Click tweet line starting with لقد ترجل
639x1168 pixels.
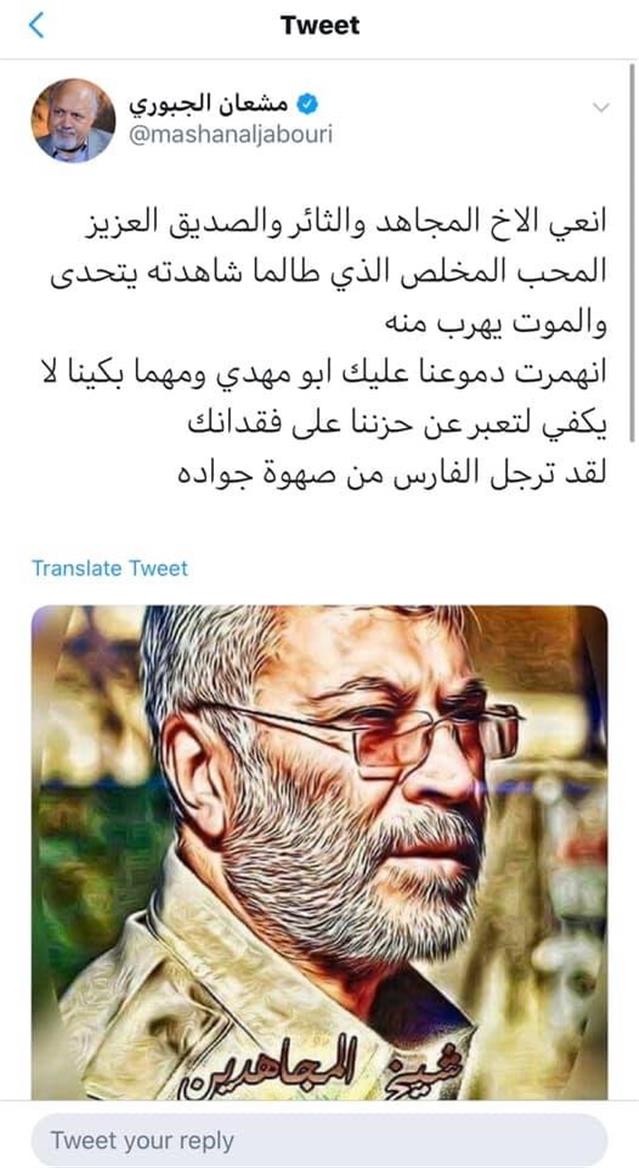coord(393,474)
